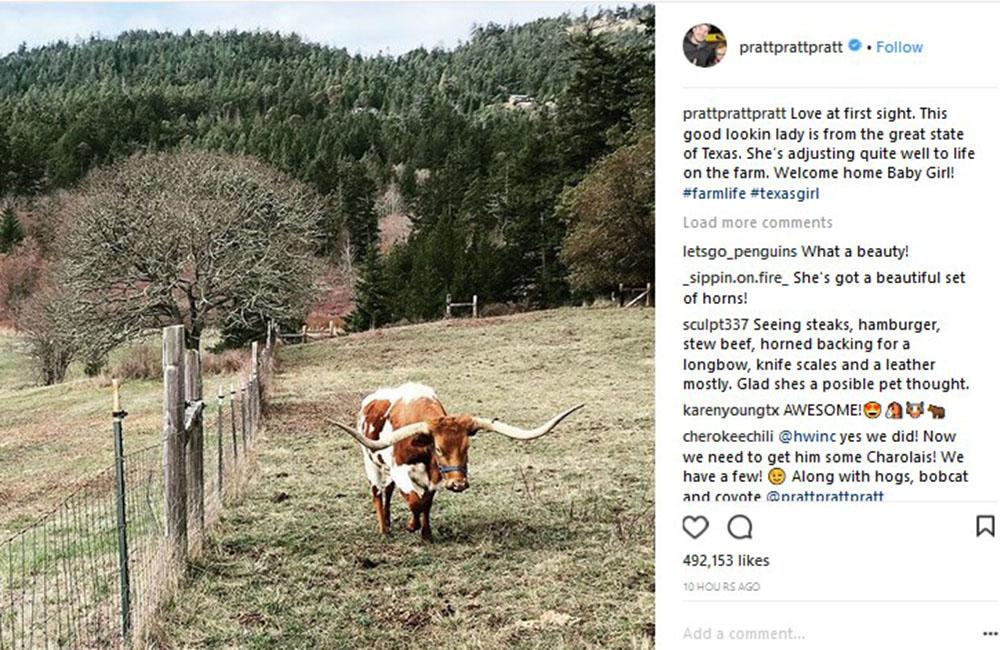The width and height of the screenshot is (1000, 650).
Task: Open karenyoungtx commenter profile
Action: click(731, 410)
